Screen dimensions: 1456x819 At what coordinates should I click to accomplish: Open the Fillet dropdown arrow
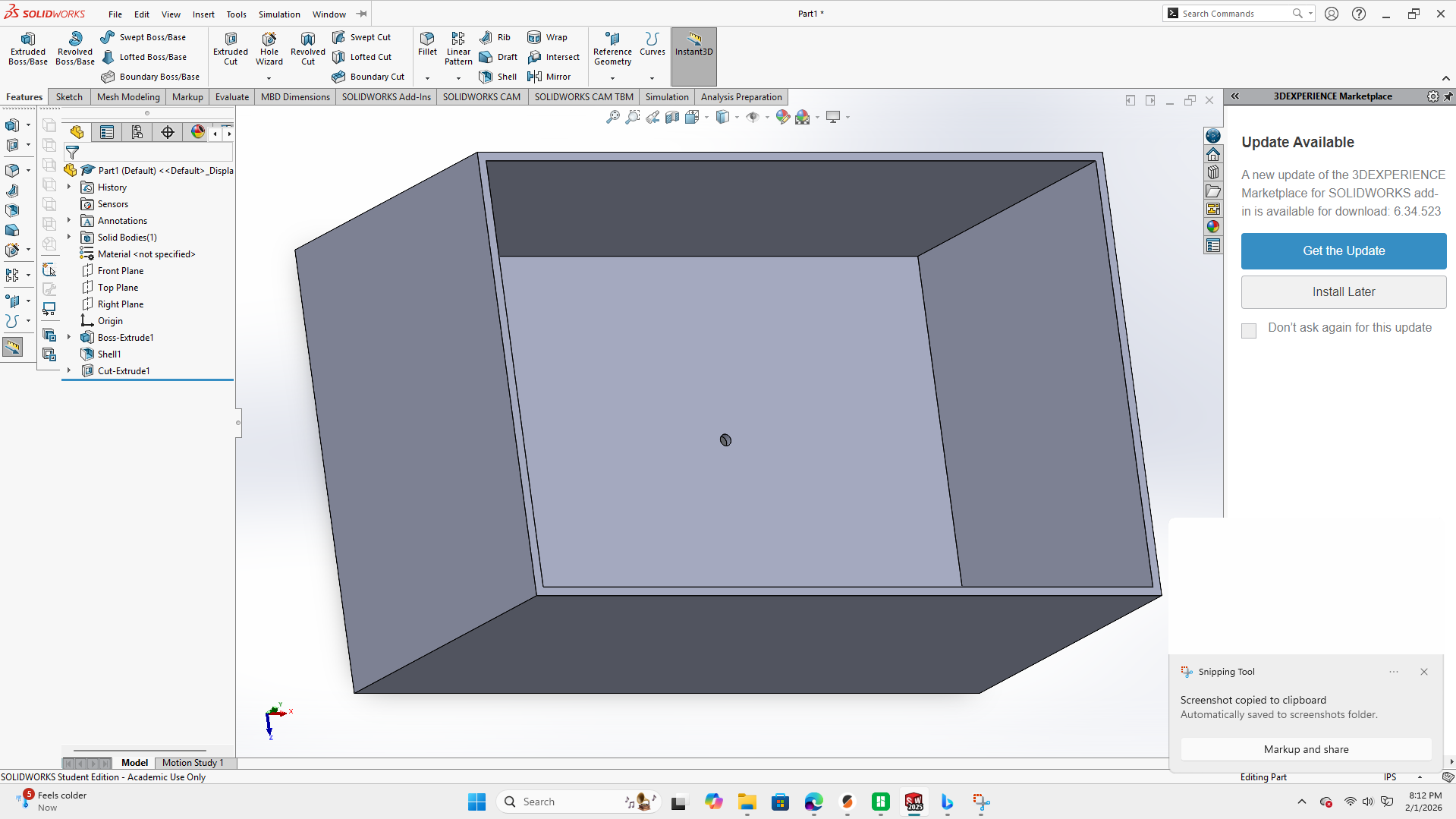pos(428,77)
